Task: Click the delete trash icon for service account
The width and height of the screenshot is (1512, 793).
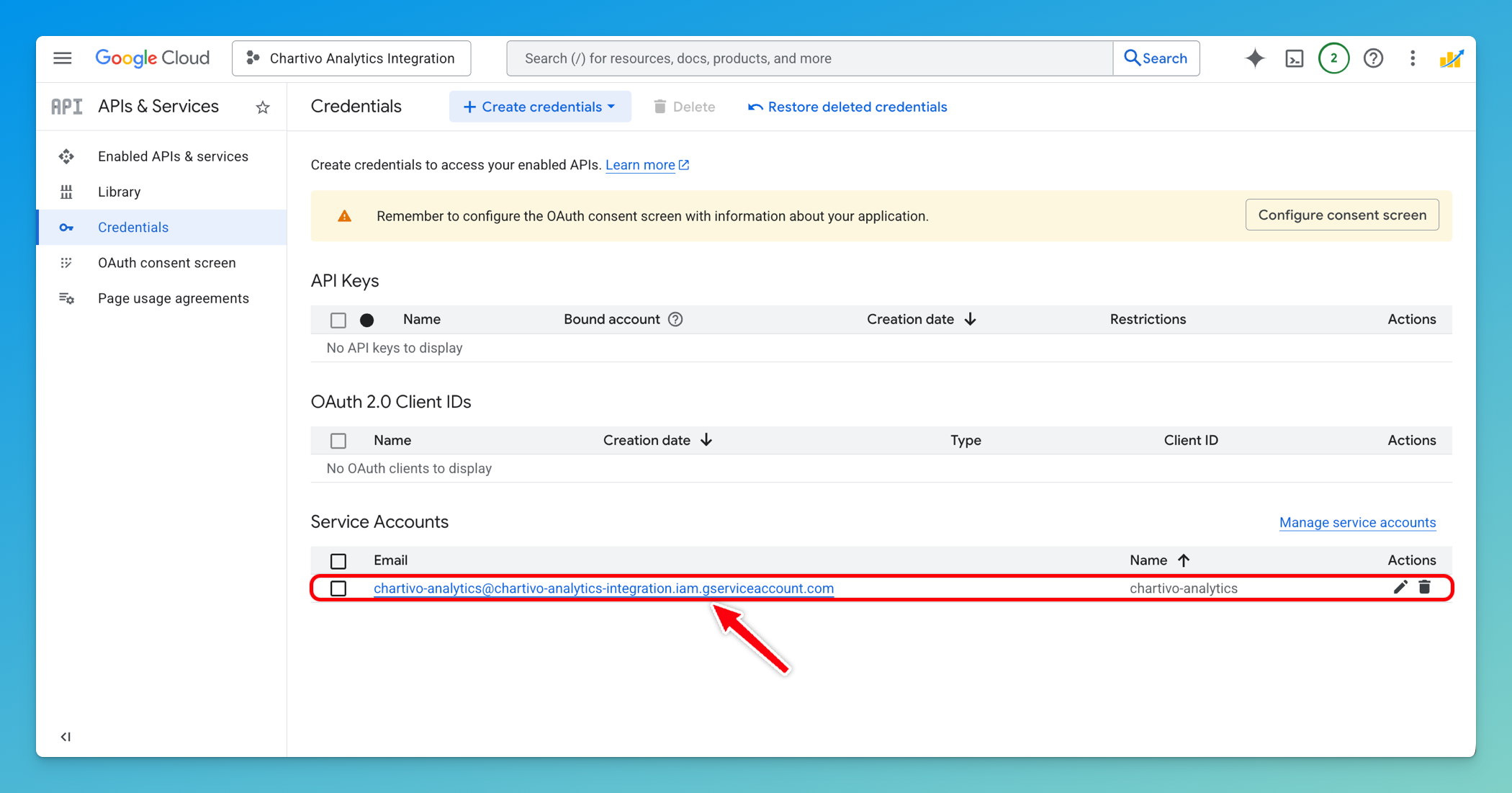Action: 1425,588
